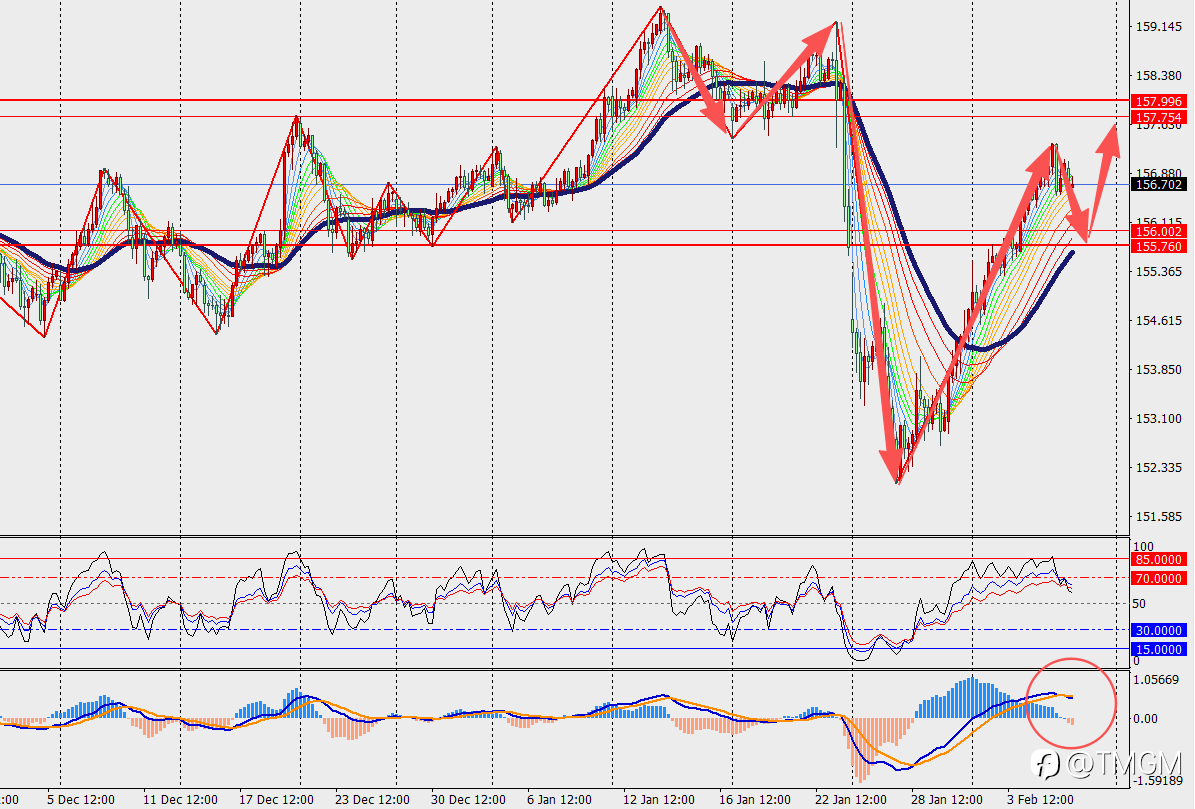Click the 159.145 price axis label
Image resolution: width=1195 pixels, height=809 pixels.
click(x=1158, y=27)
